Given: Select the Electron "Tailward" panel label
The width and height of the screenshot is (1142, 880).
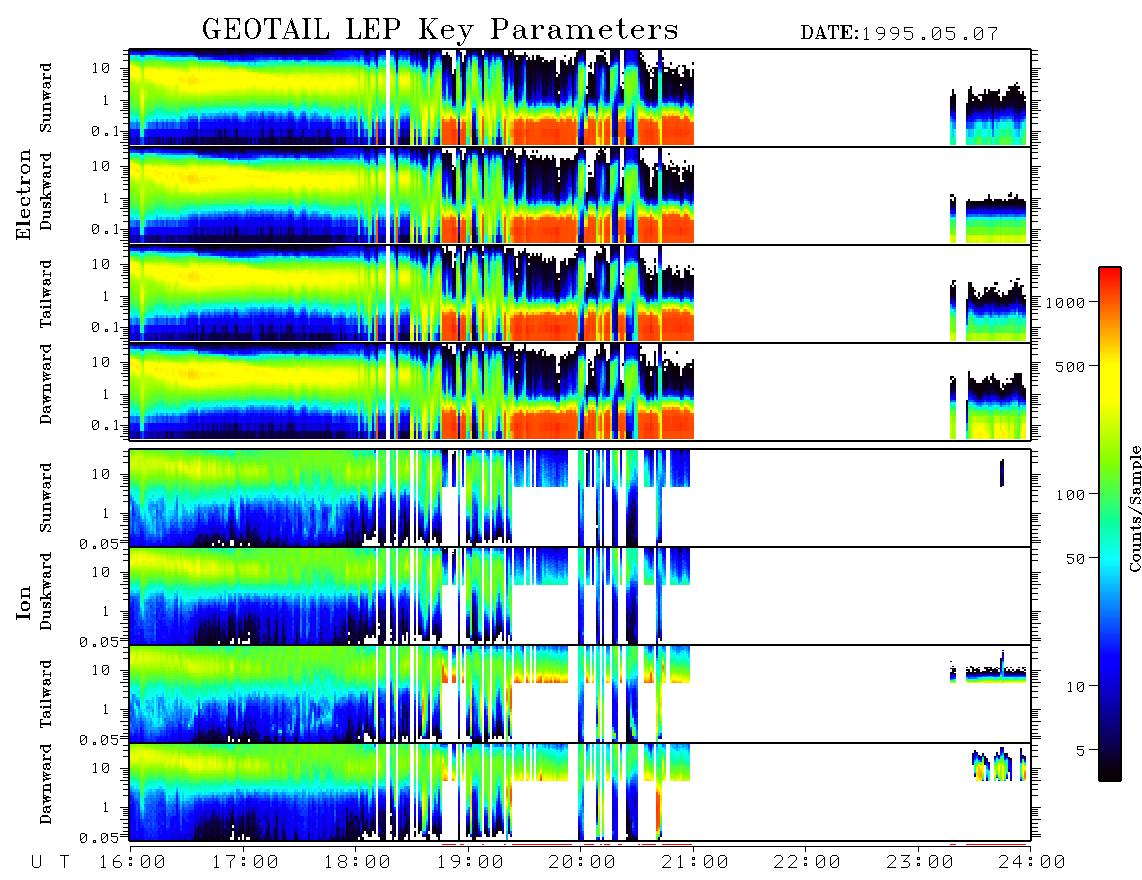Looking at the screenshot, I should tap(46, 294).
